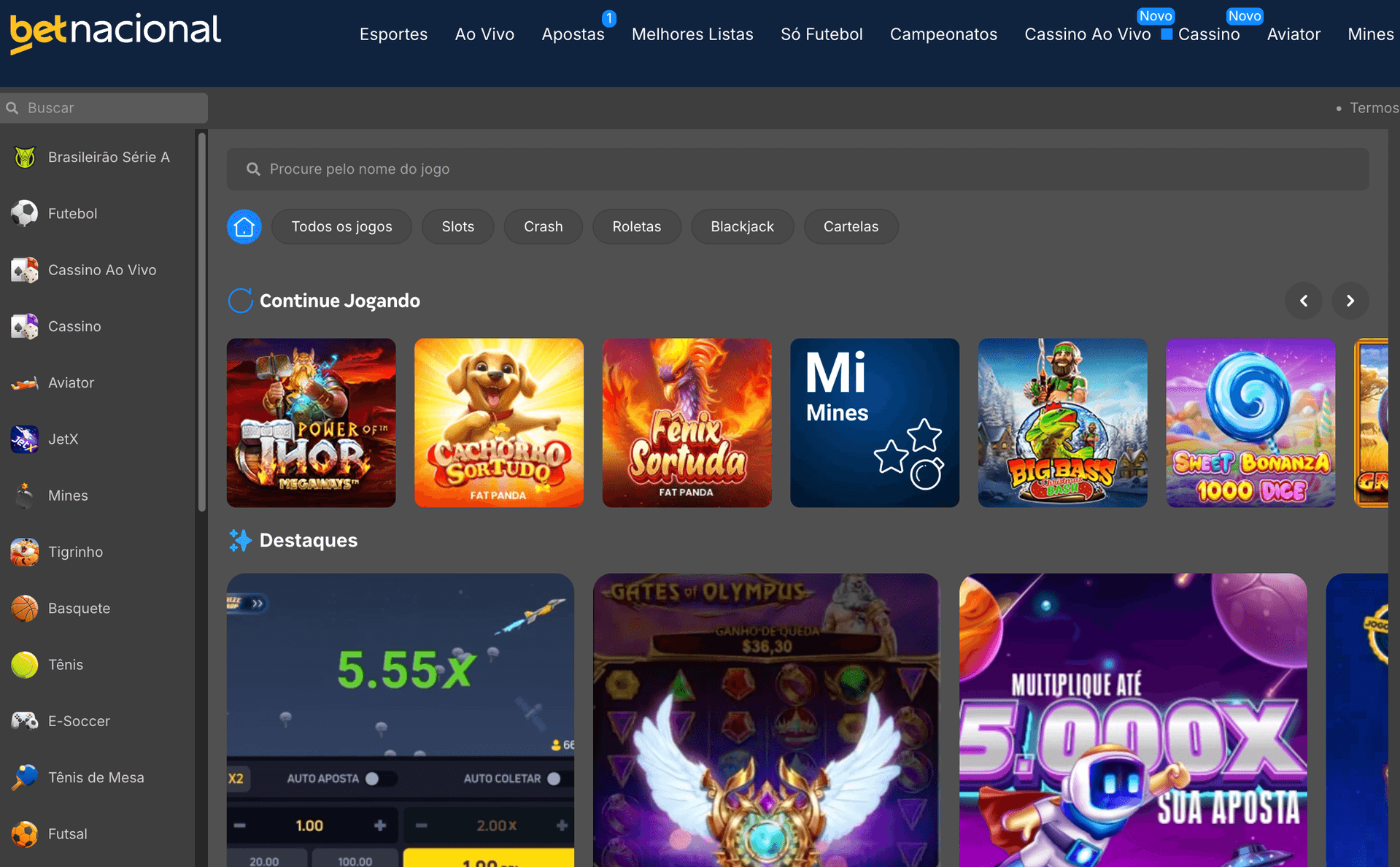Open the Mines game thumbnail
Viewport: 1400px width, 867px height.
pyautogui.click(x=874, y=423)
